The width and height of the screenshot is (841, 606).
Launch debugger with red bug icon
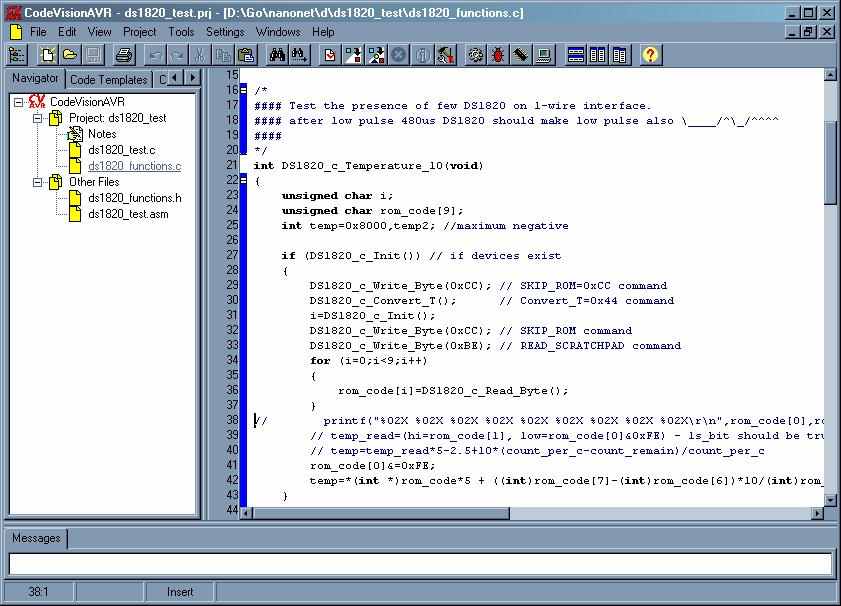(498, 55)
